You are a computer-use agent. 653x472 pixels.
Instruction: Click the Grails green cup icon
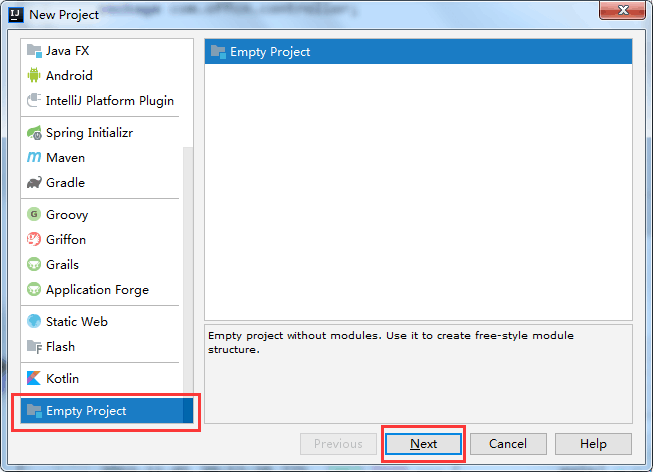pyautogui.click(x=34, y=265)
